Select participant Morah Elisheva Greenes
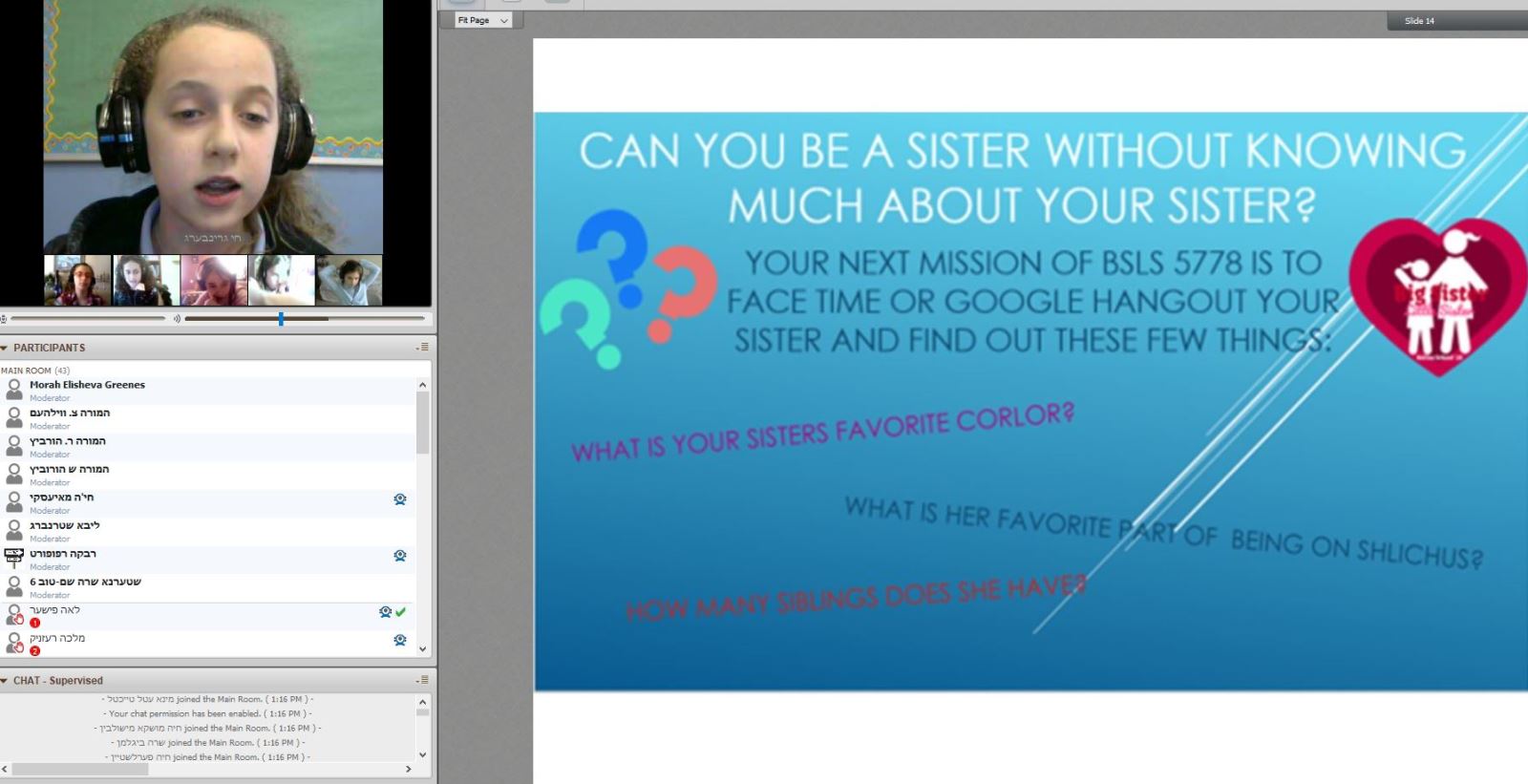The height and width of the screenshot is (784, 1528). click(x=208, y=391)
